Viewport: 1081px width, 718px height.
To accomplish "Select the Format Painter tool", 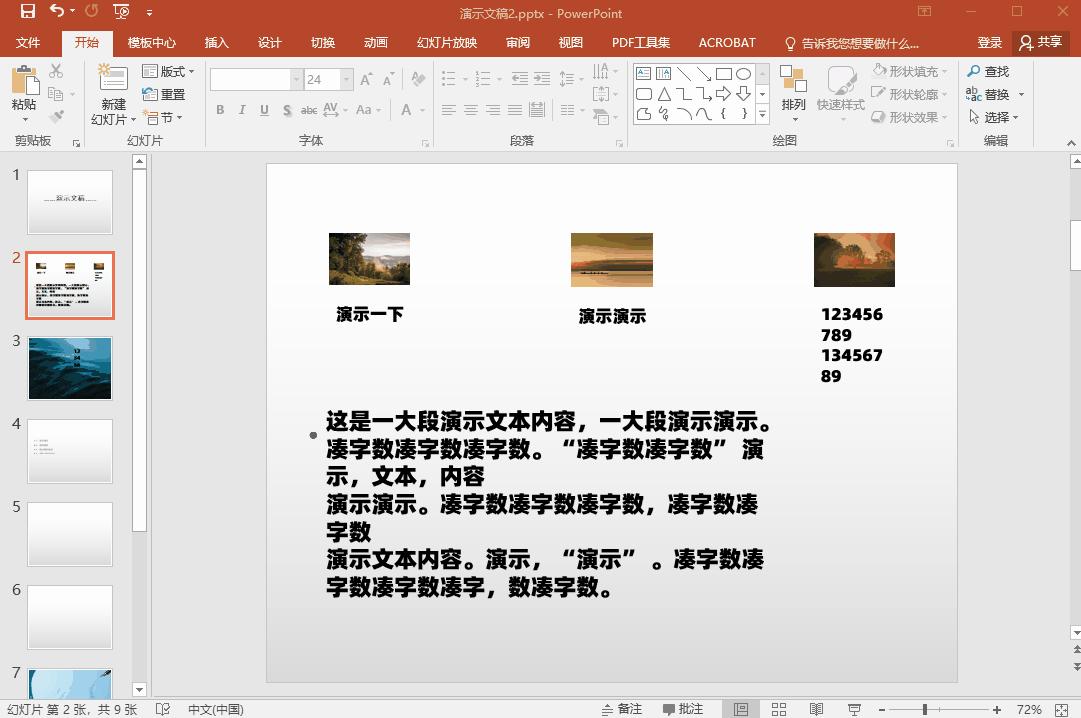I will 56,115.
